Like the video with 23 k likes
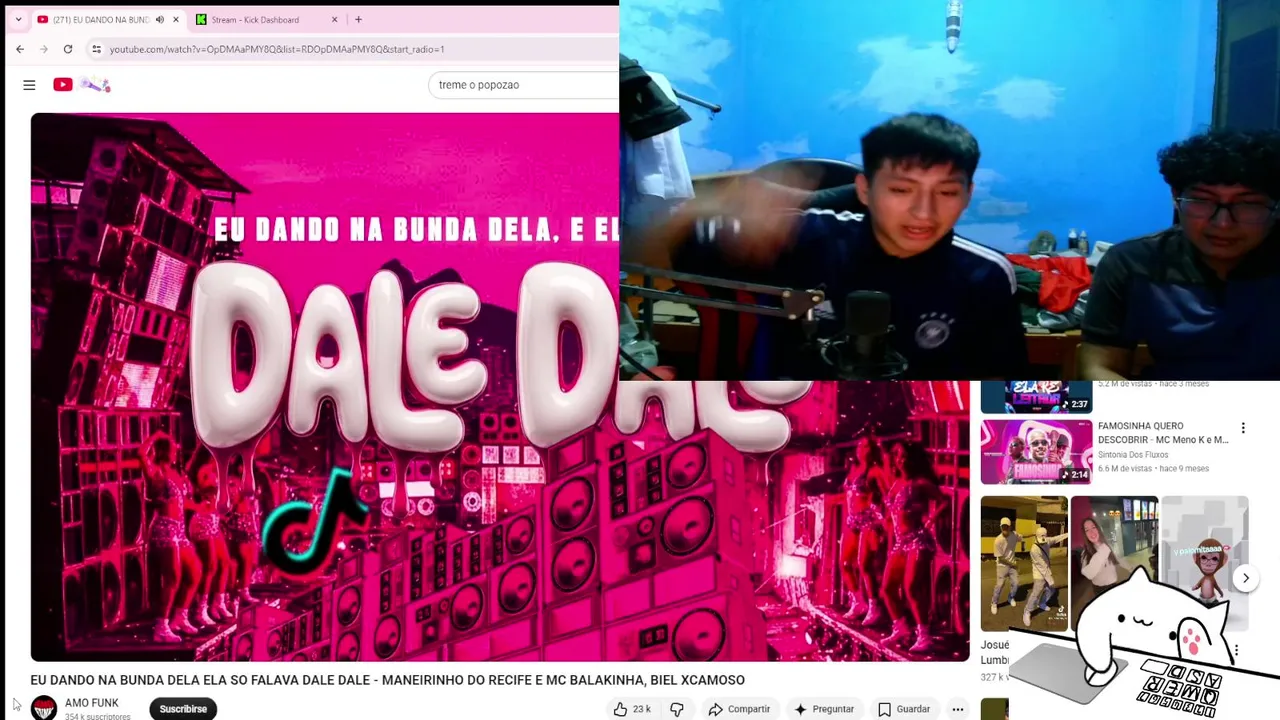1280x720 pixels. pyautogui.click(x=632, y=709)
